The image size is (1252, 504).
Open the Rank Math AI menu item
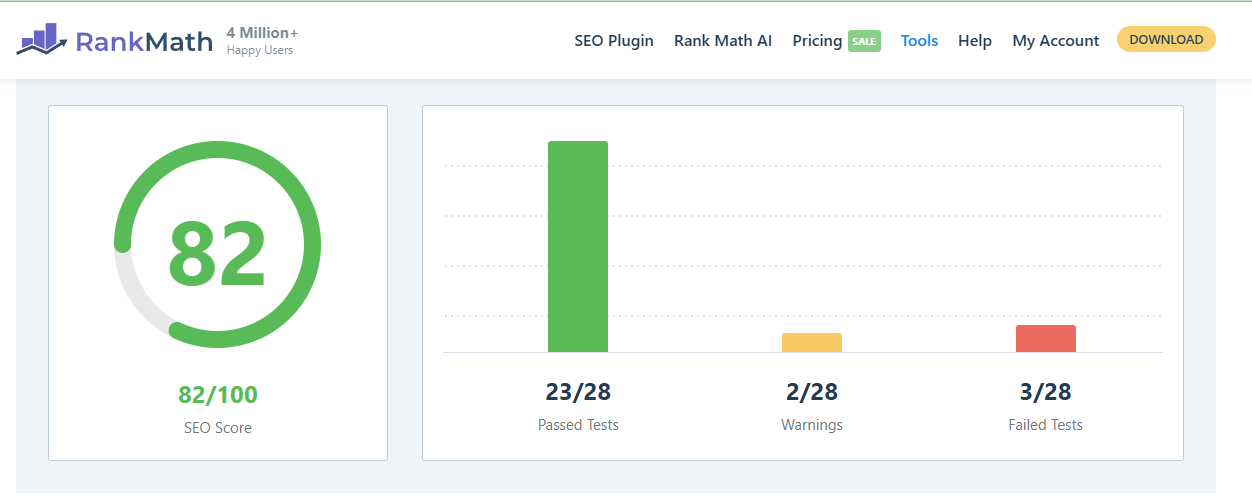tap(723, 41)
